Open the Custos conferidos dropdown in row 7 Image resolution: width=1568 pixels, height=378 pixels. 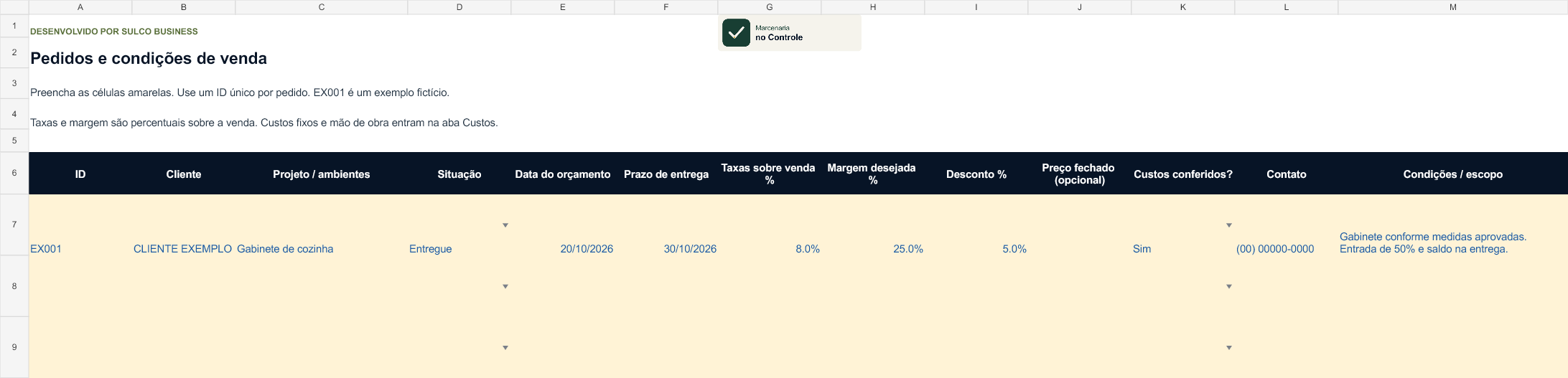(x=1229, y=225)
